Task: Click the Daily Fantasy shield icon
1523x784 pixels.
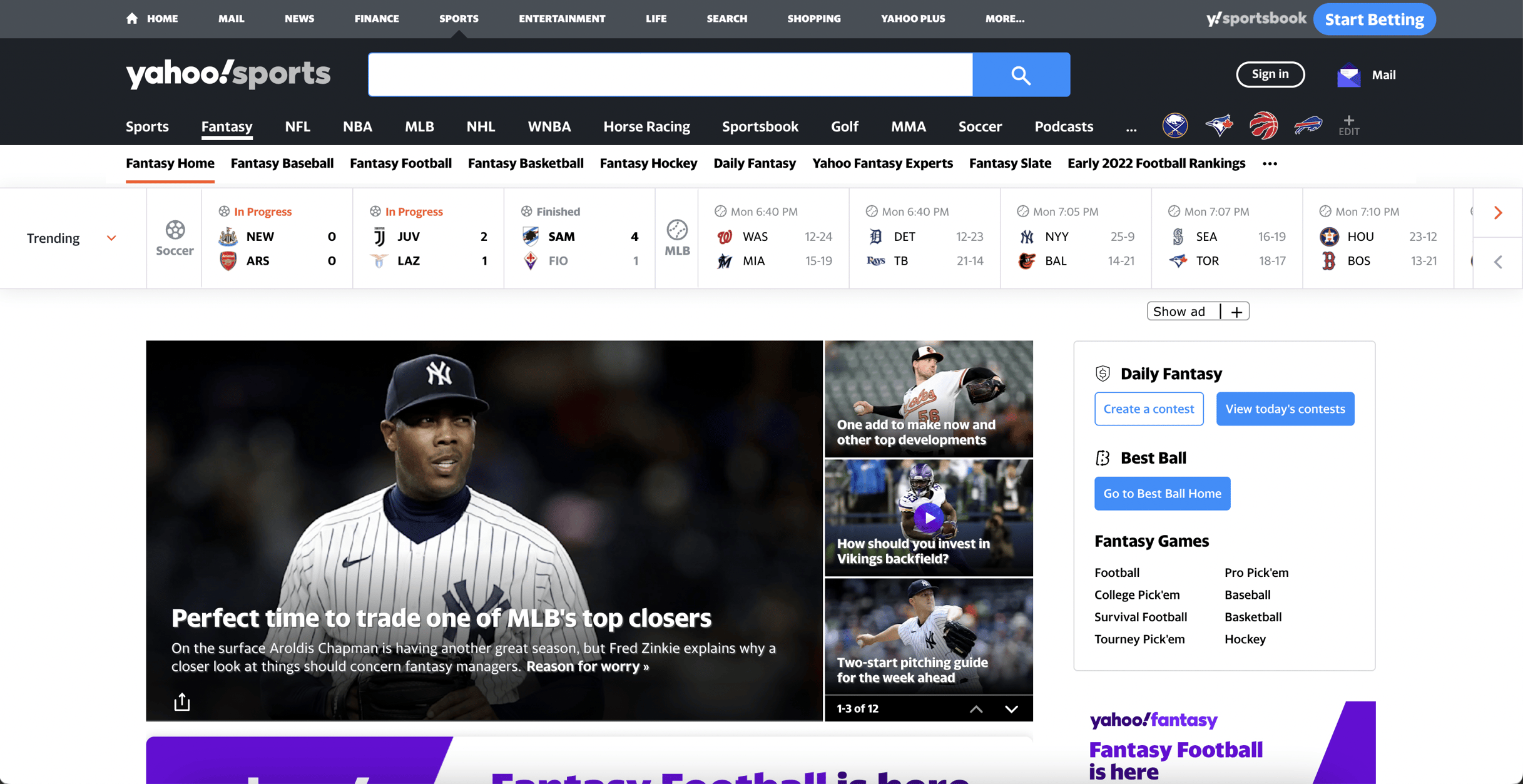Action: (1103, 374)
